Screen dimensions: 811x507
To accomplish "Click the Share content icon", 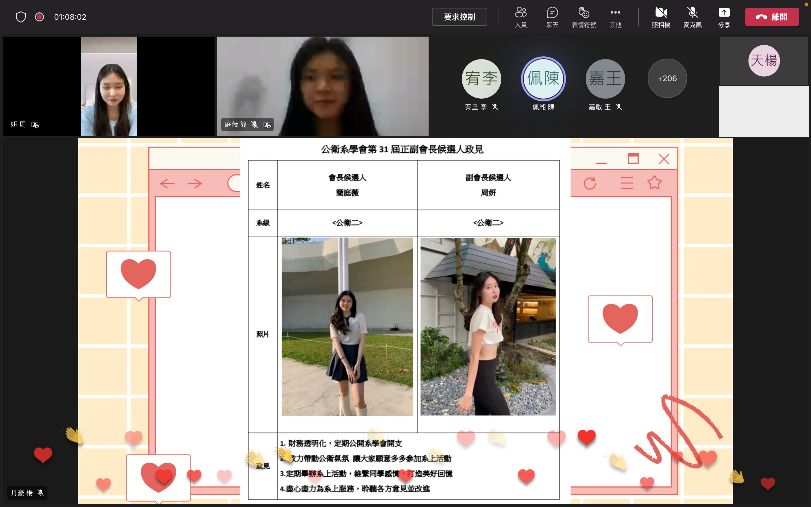I will pyautogui.click(x=724, y=15).
